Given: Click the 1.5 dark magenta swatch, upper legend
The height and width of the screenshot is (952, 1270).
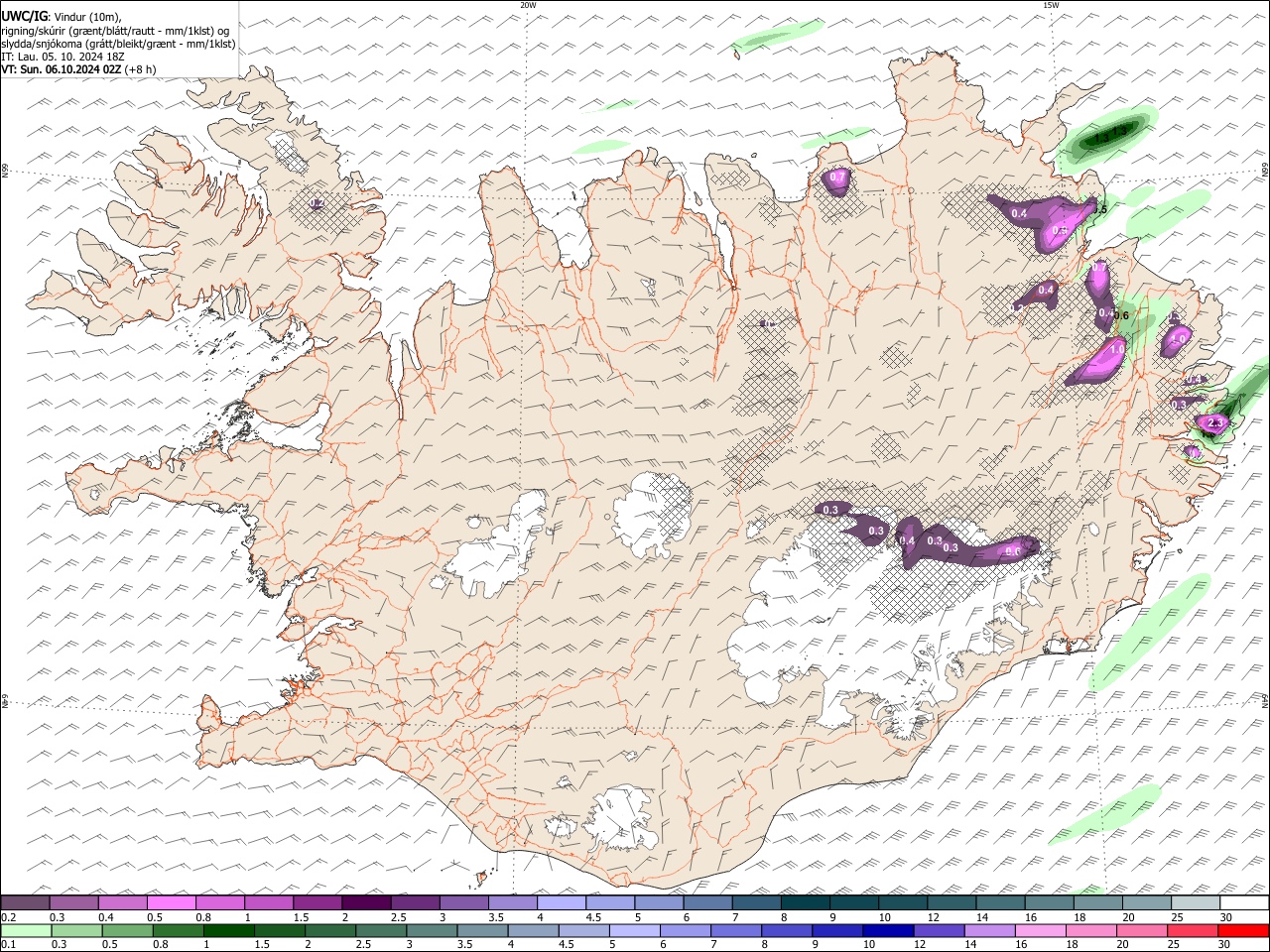Looking at the screenshot, I should [317, 902].
